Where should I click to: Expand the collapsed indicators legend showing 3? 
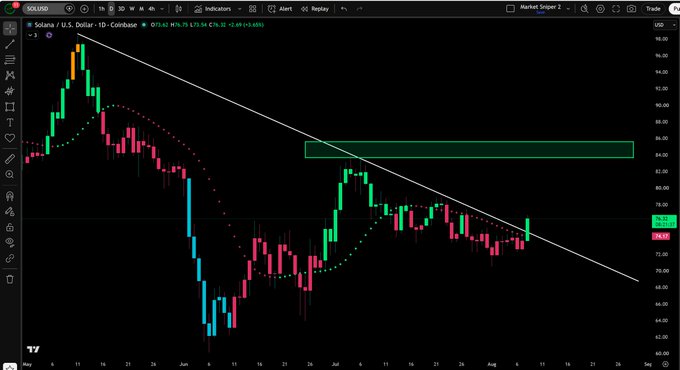point(33,35)
